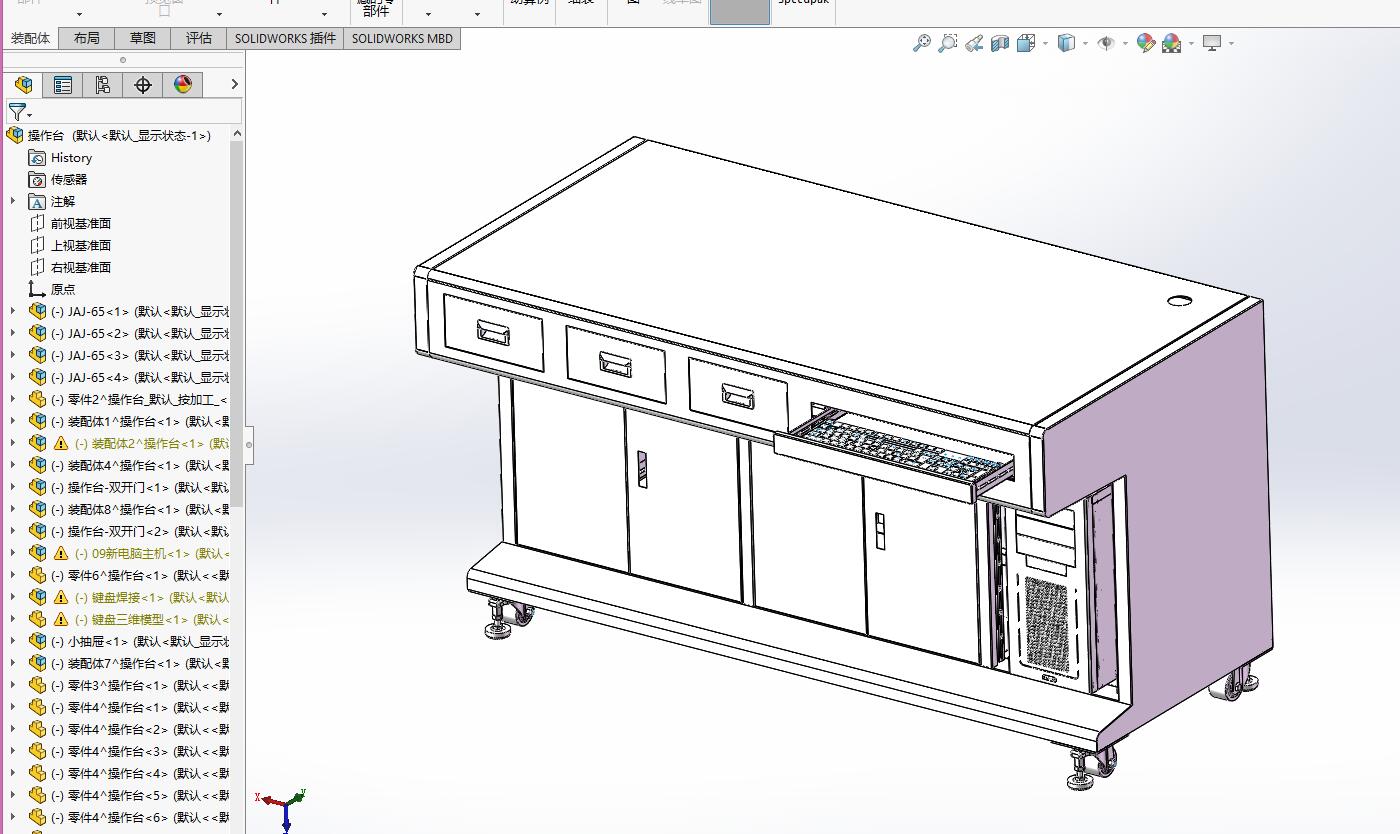This screenshot has width=1400, height=834.
Task: Click the 装配体8^操作台<1> assembly icon
Action: click(38, 509)
